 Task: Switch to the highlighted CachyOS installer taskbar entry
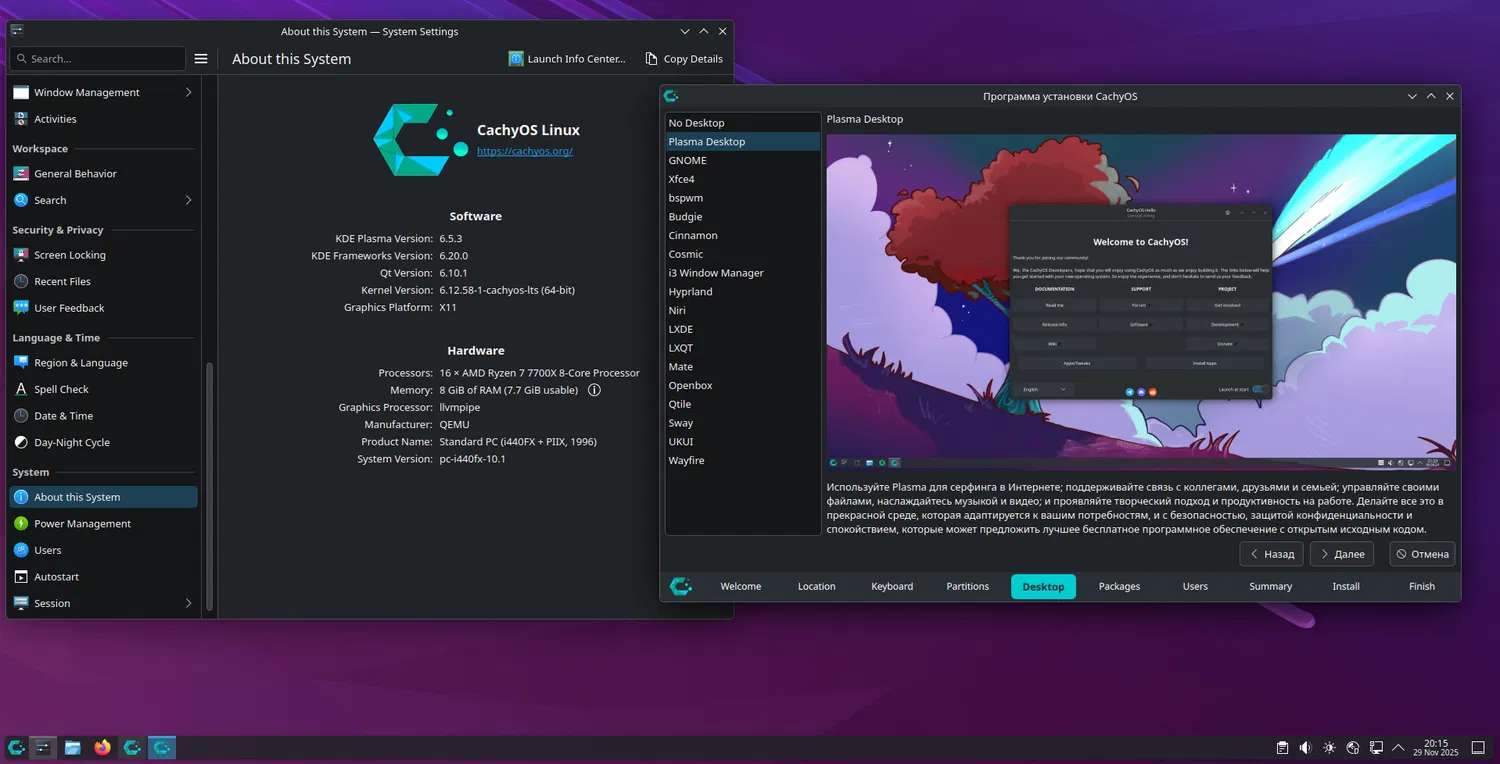(x=162, y=747)
